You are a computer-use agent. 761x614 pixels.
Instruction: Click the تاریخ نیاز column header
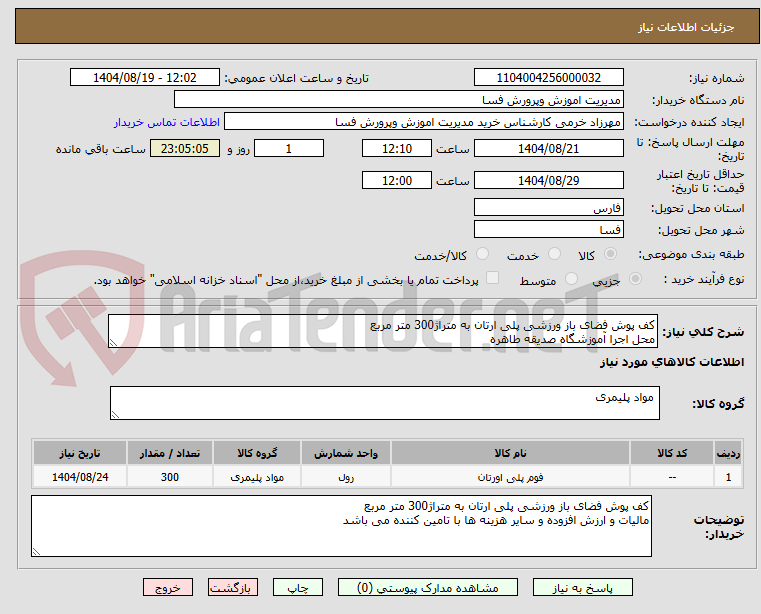tap(80, 453)
